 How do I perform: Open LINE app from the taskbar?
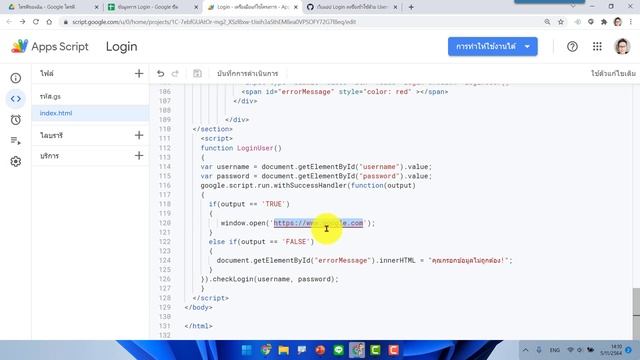(338, 350)
